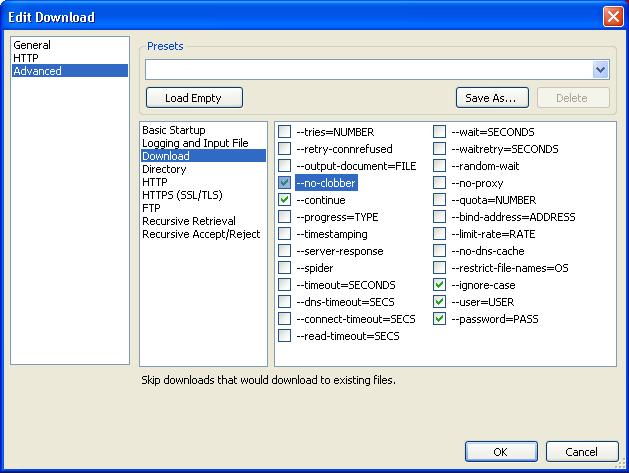Image resolution: width=629 pixels, height=473 pixels.
Task: Confirm changes with the OK button
Action: tap(500, 452)
